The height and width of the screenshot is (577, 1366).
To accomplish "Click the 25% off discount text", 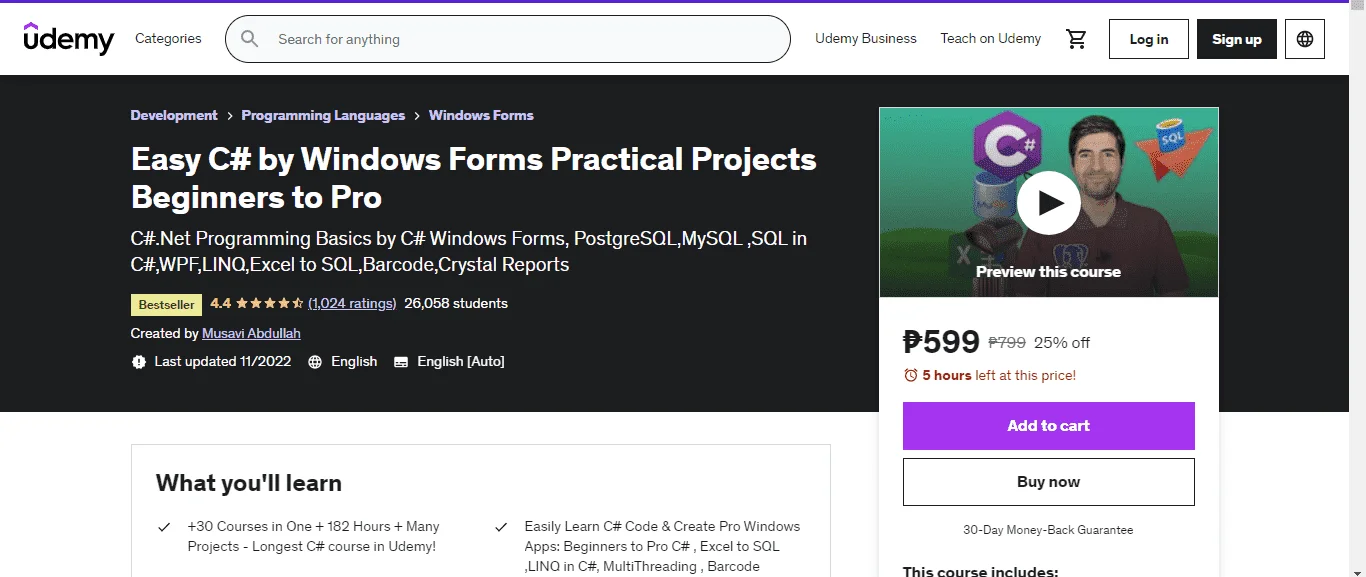I will [1062, 342].
